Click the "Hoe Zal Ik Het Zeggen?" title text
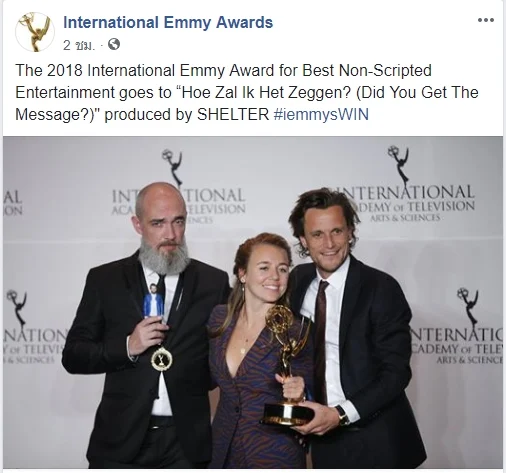 coord(266,92)
